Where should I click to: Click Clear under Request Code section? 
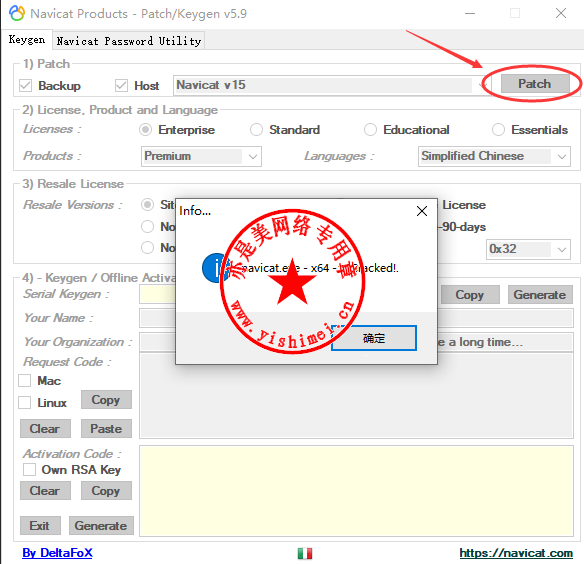(x=45, y=428)
